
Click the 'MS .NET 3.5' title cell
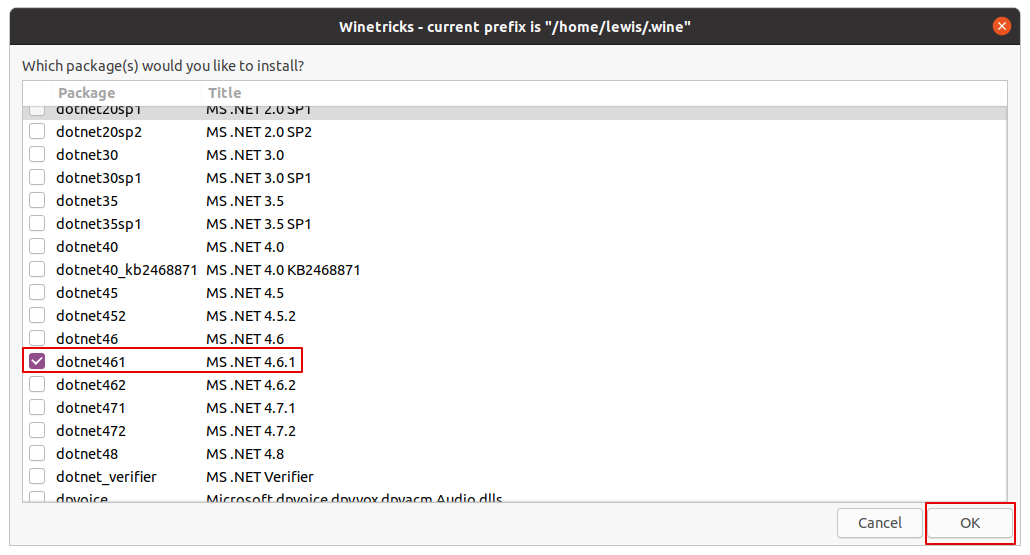(245, 201)
